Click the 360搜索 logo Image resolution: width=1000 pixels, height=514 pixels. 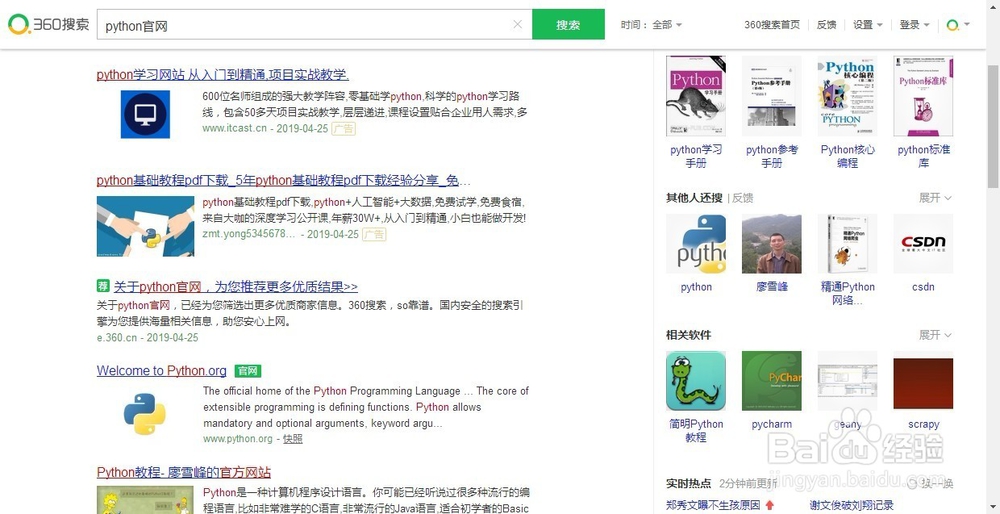48,24
